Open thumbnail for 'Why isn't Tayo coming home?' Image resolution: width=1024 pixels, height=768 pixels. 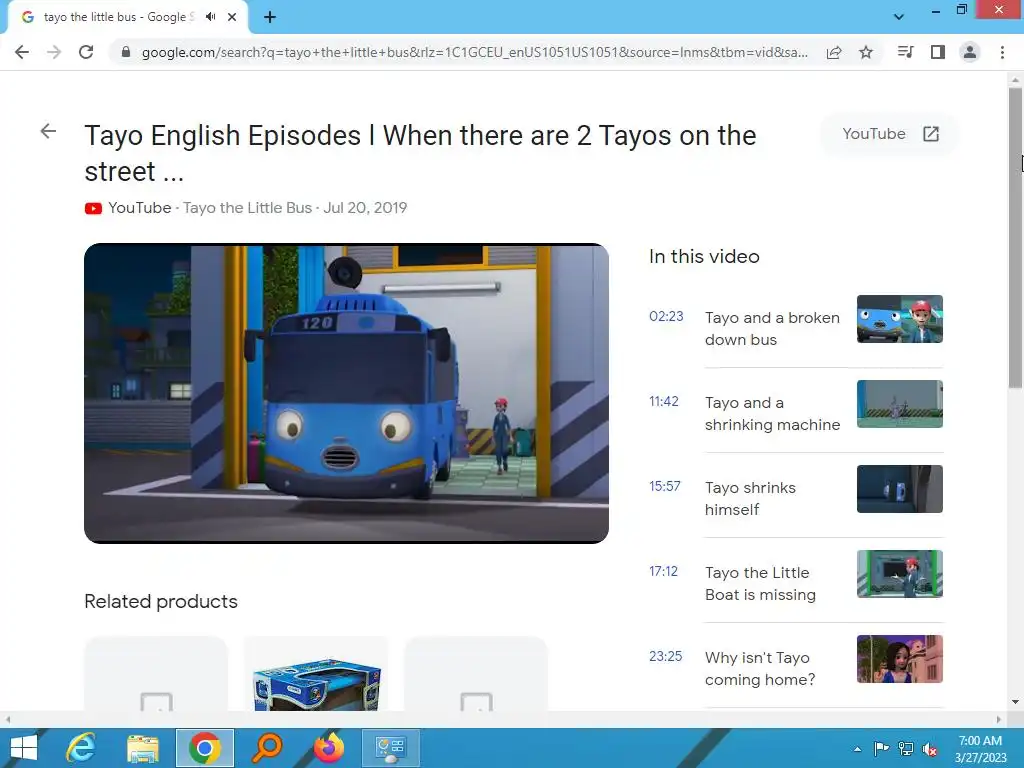[x=900, y=658]
